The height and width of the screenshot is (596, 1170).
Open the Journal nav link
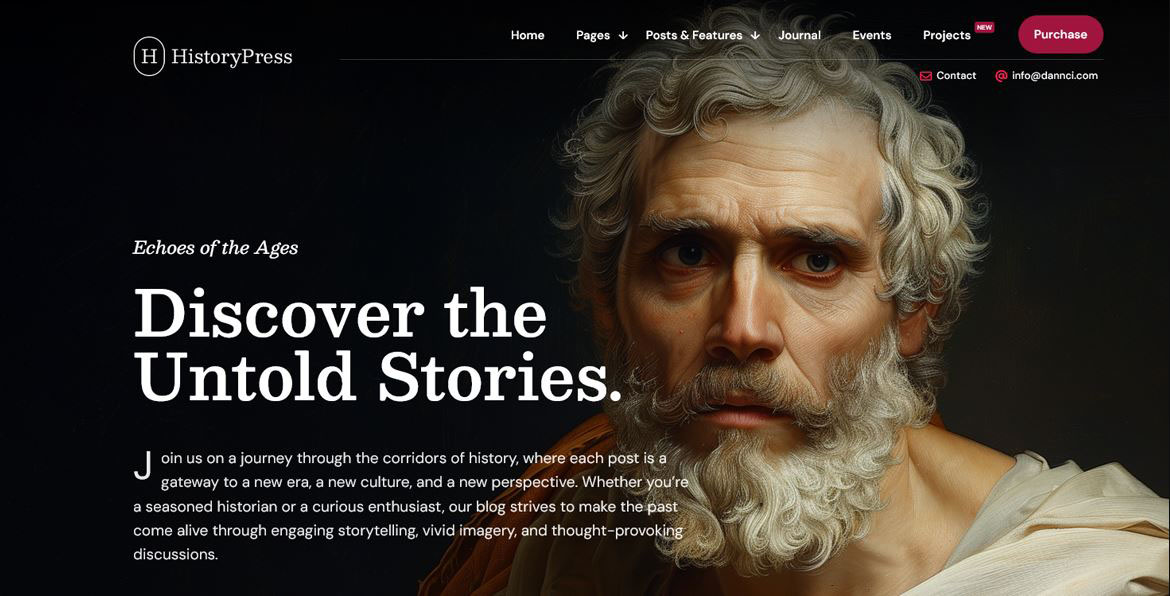799,35
